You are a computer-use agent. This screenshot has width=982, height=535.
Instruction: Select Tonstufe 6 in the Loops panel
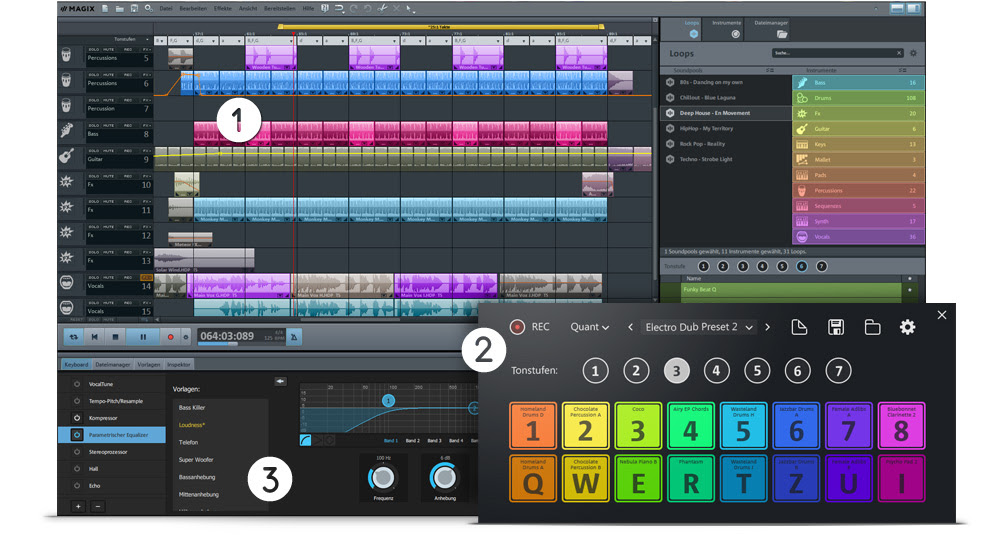[x=802, y=266]
